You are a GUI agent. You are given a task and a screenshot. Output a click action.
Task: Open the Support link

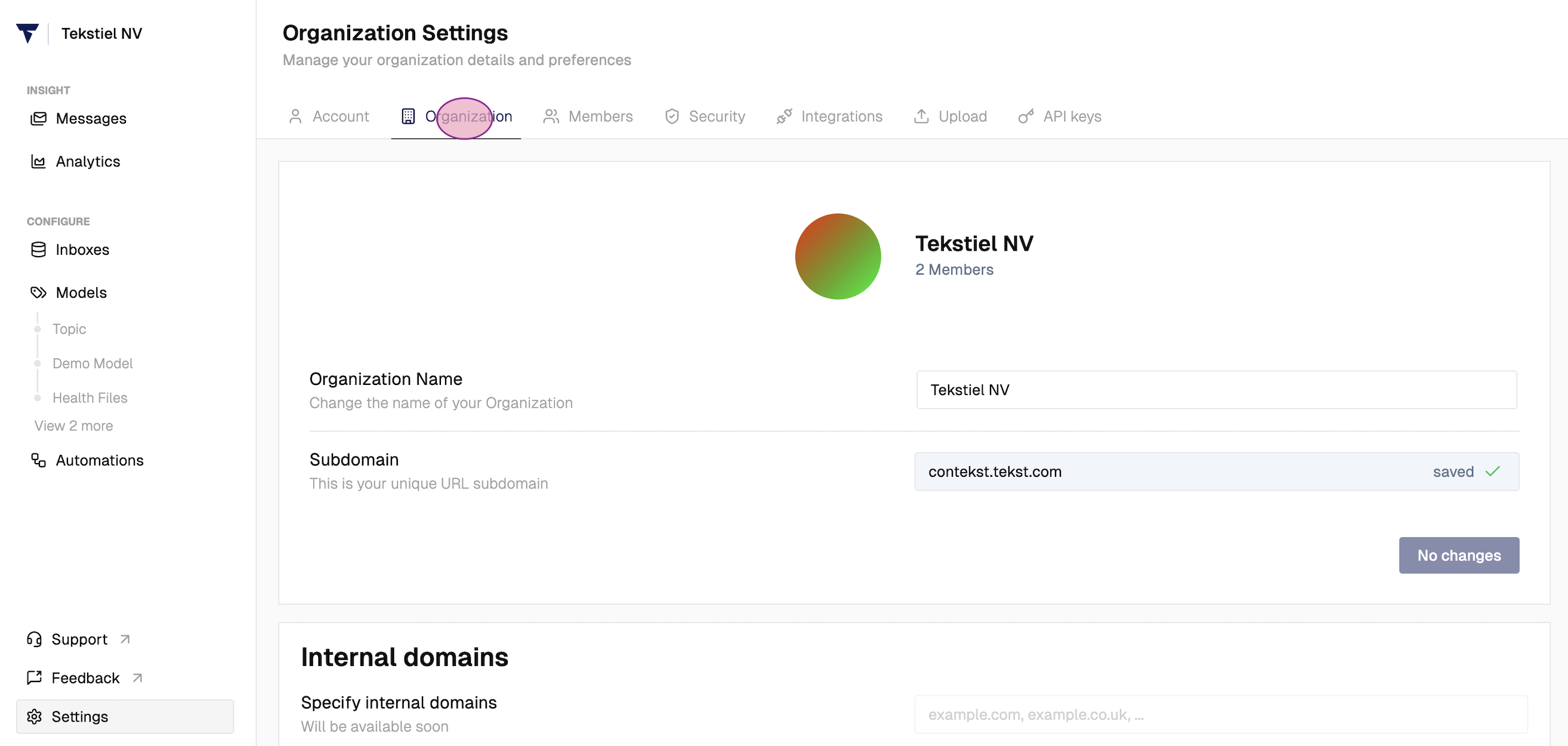point(79,639)
